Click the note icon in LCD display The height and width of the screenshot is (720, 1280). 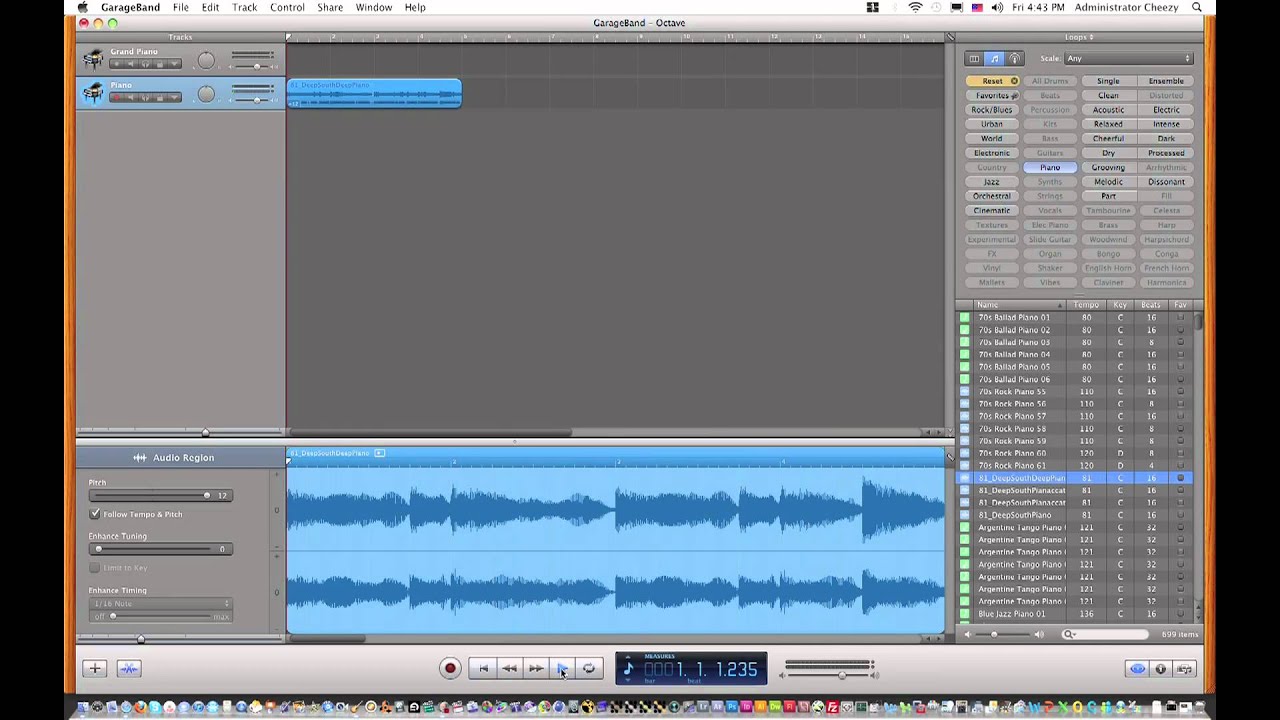628,669
